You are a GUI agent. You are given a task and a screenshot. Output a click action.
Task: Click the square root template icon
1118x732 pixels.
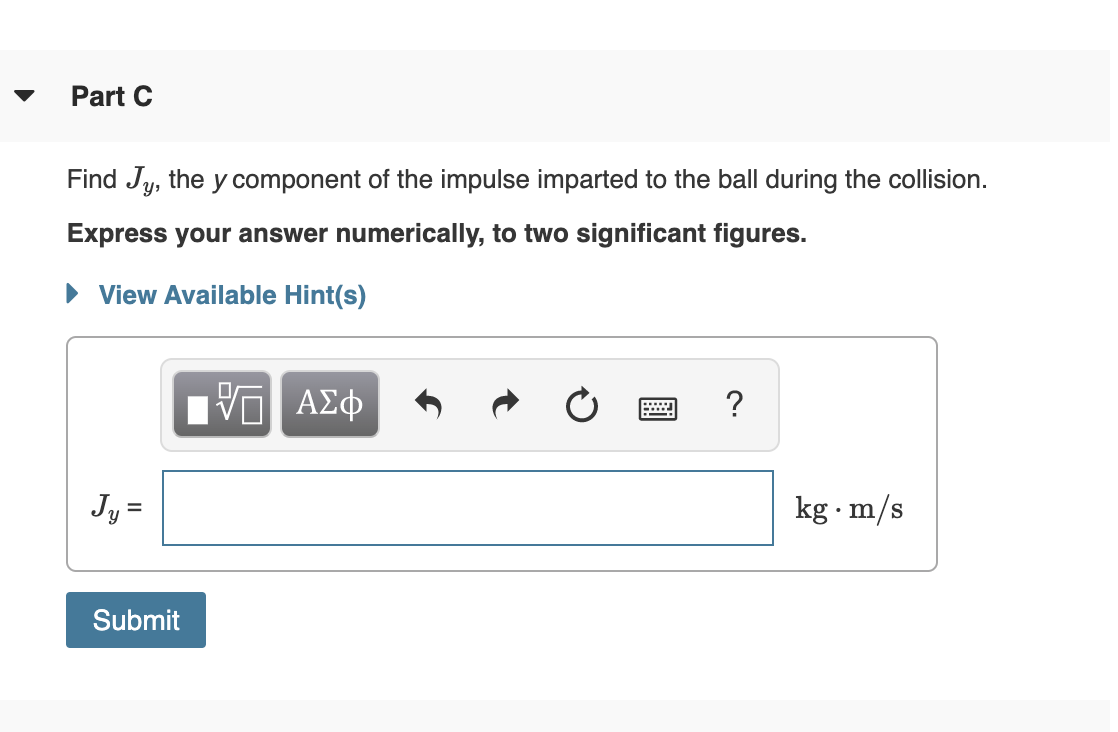(221, 404)
